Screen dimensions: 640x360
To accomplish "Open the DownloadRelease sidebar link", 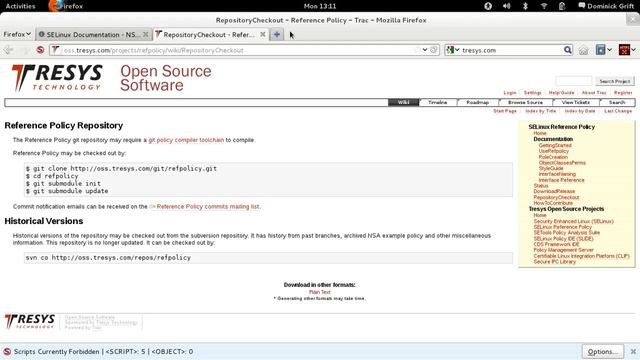I will pos(554,191).
